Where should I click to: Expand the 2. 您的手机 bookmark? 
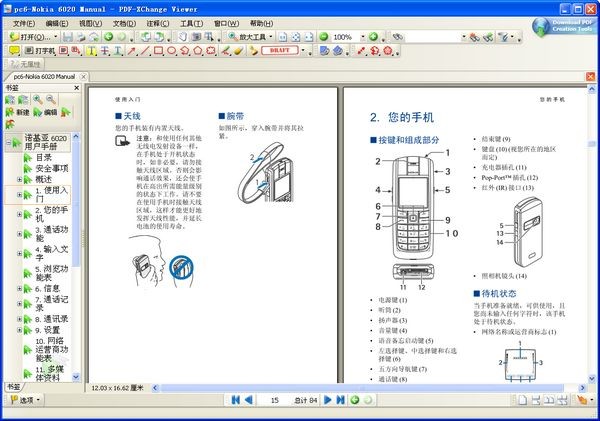click(19, 214)
